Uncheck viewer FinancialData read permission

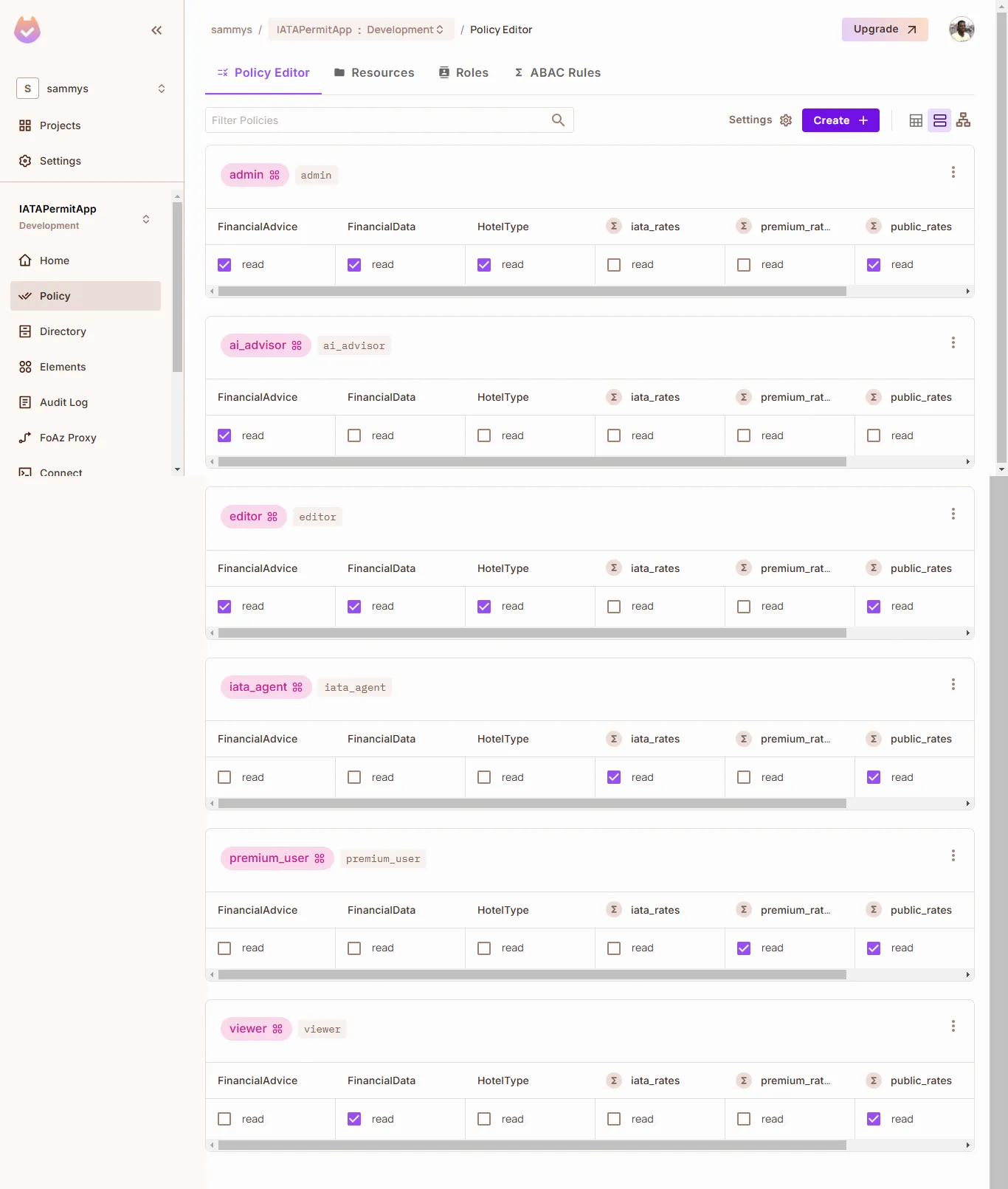(x=354, y=1119)
